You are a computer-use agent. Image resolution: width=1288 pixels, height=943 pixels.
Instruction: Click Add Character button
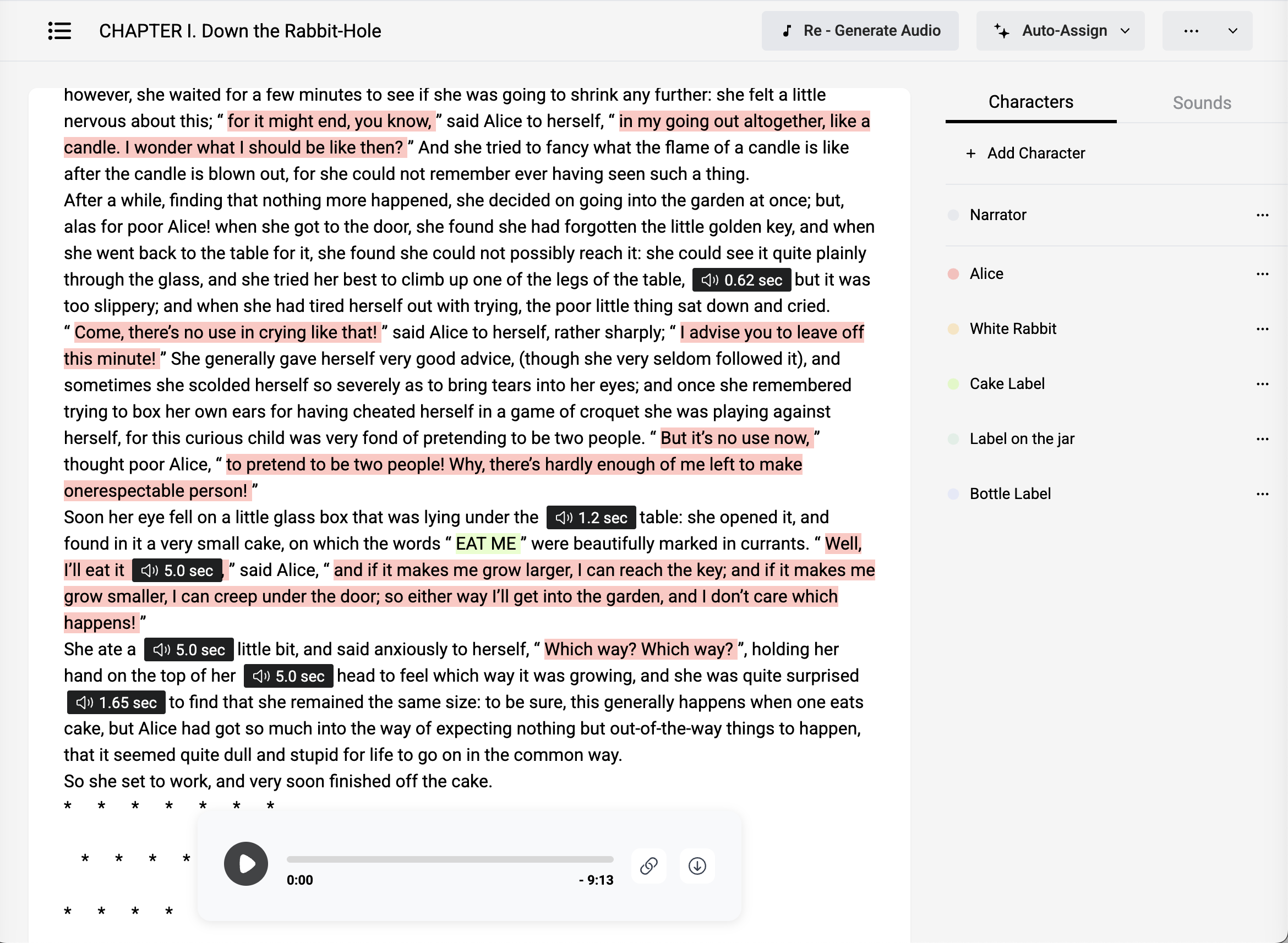(x=1025, y=153)
